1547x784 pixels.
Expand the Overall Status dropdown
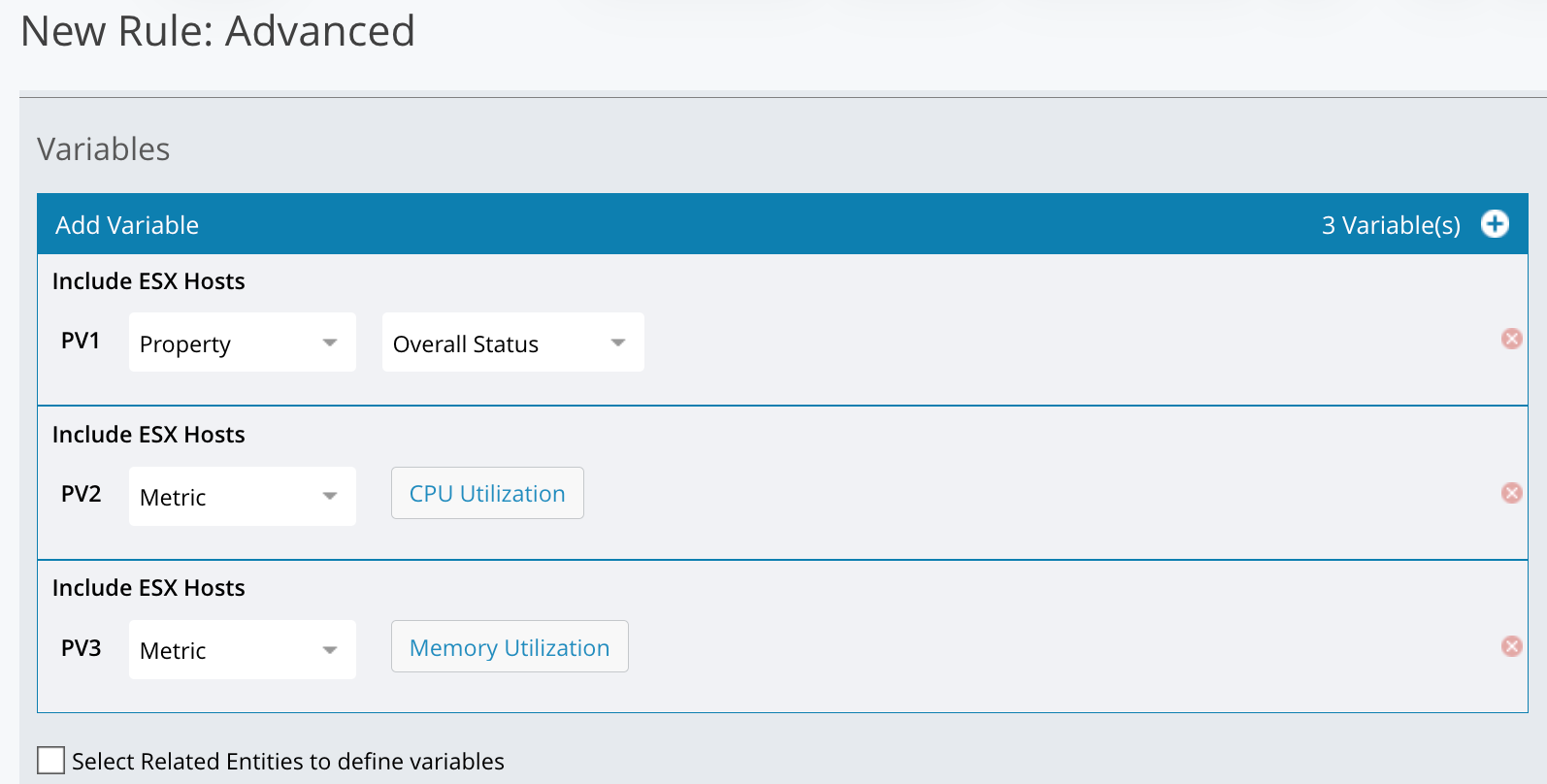[512, 343]
